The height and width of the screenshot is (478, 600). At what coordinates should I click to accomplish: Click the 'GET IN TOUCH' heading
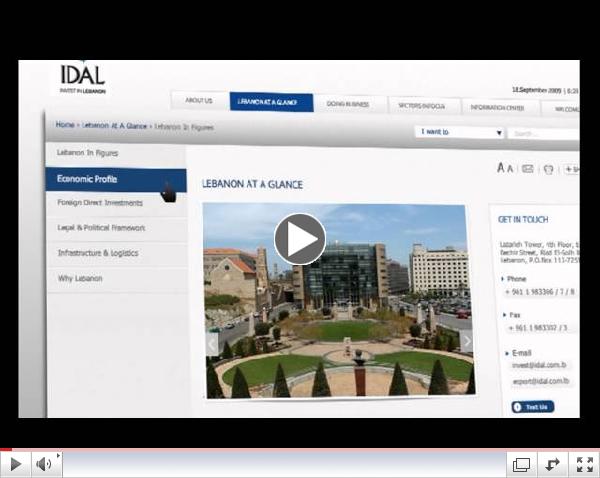pos(523,219)
